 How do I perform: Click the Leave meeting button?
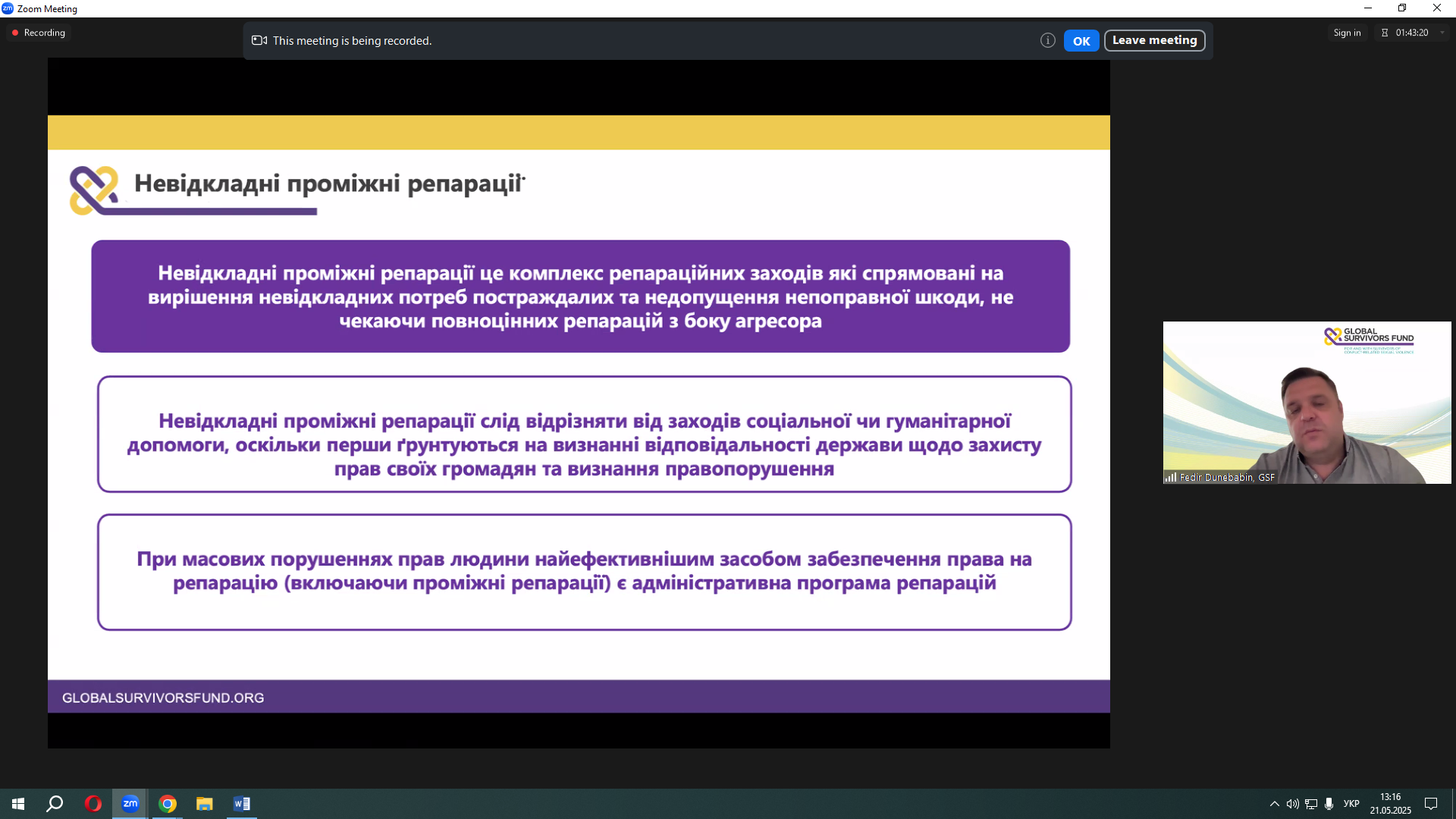[1153, 40]
